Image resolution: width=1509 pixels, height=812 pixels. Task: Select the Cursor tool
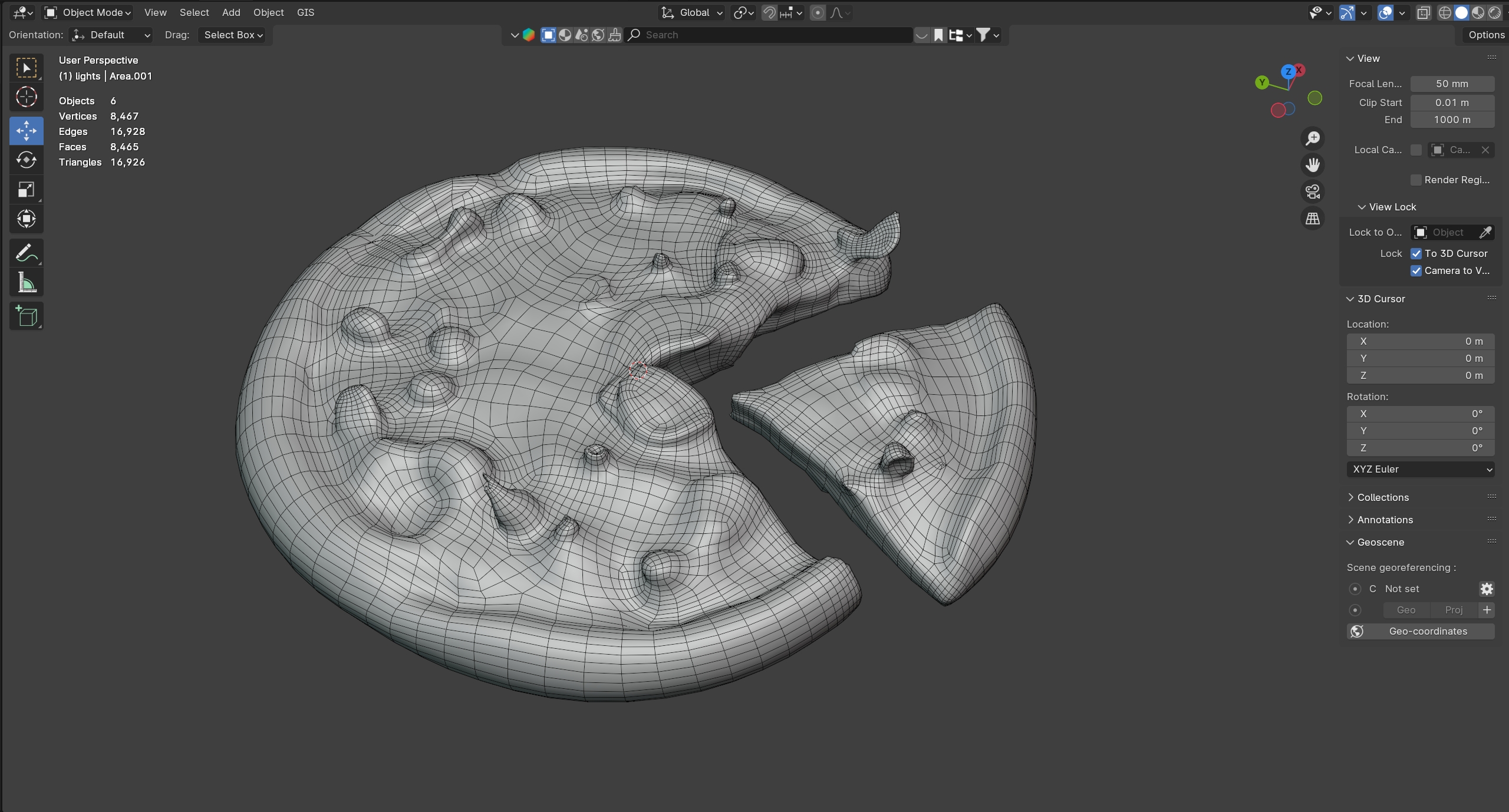[x=26, y=97]
